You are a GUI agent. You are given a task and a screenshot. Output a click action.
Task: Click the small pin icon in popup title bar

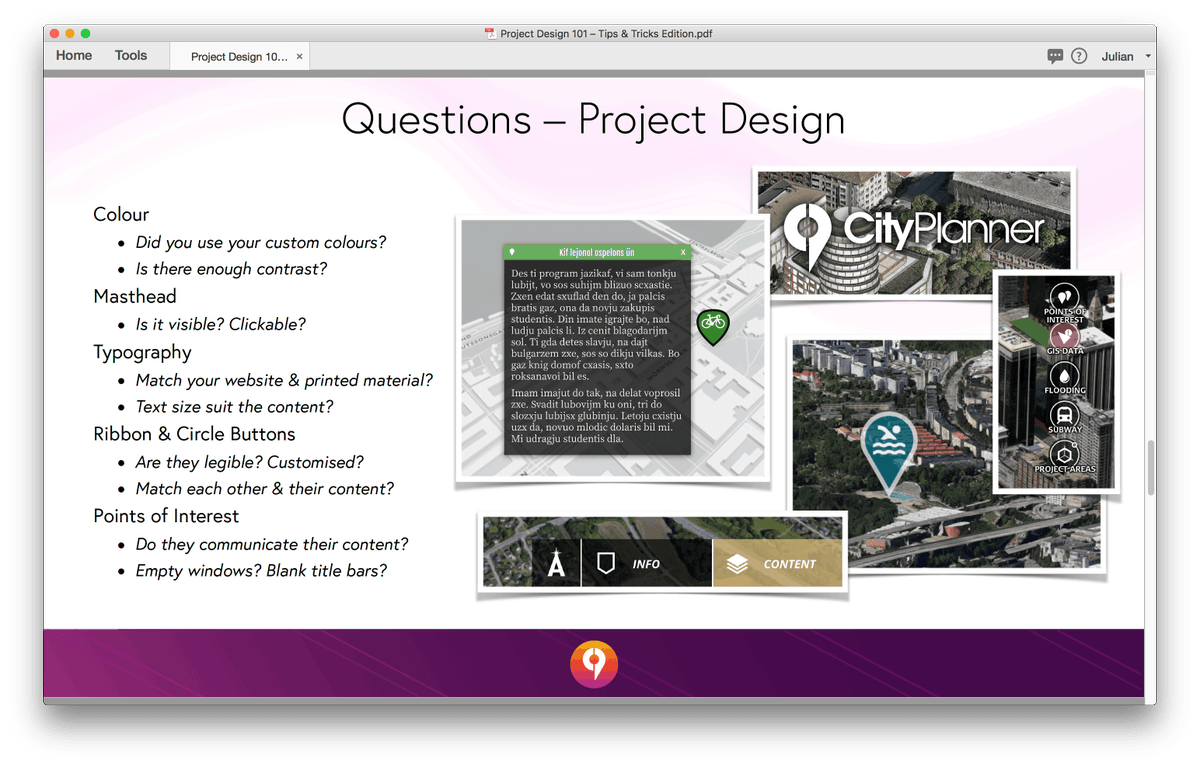point(512,253)
